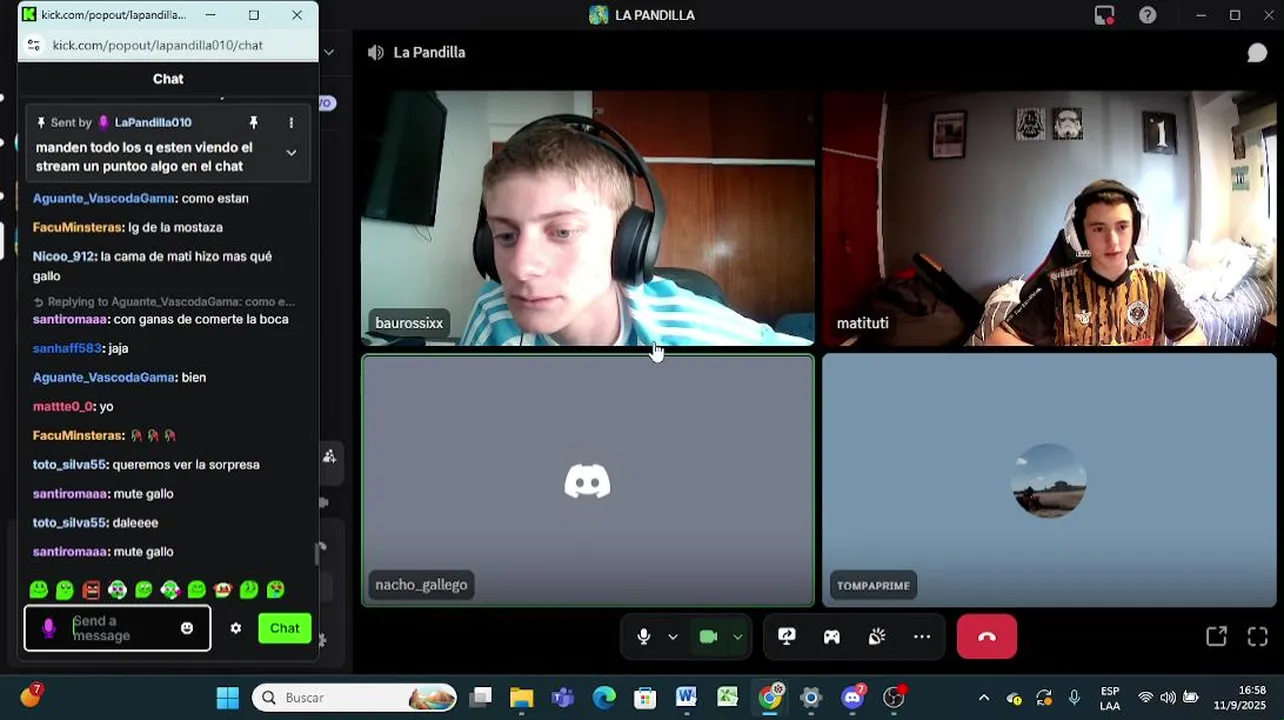The image size is (1284, 720).
Task: Open Nicoo_912 username in chat
Action: 64,256
